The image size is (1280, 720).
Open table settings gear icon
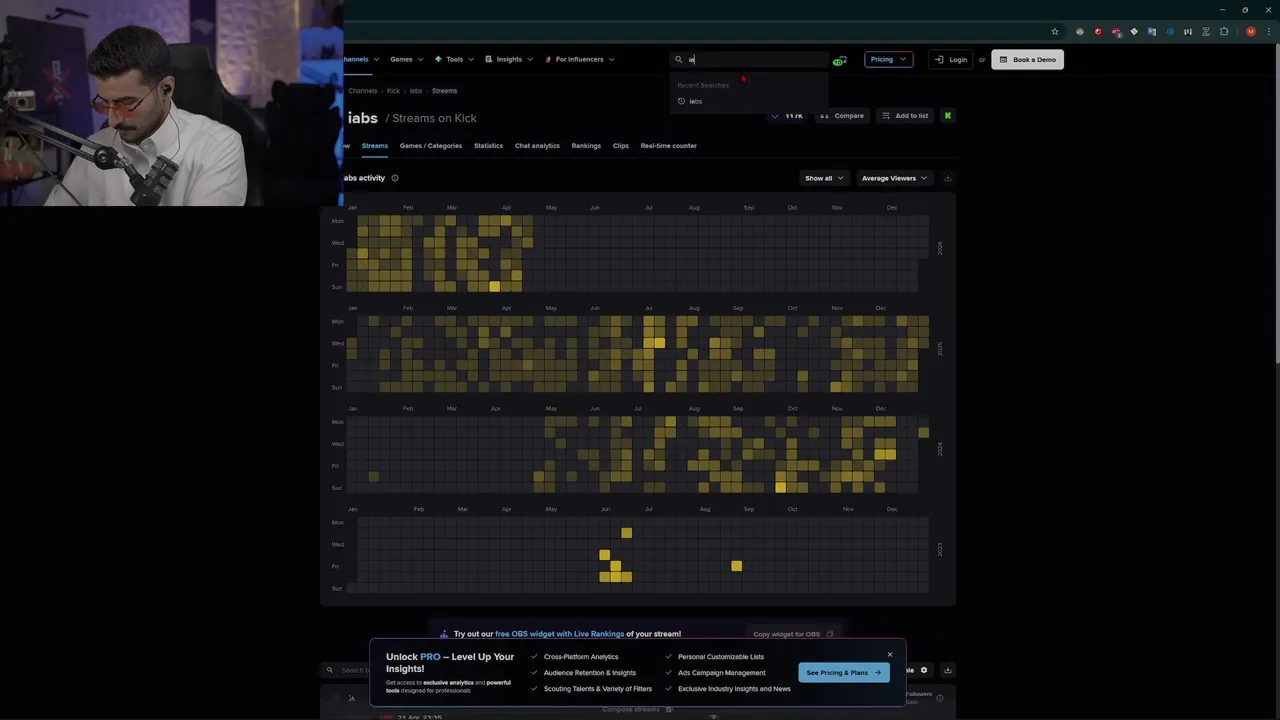pyautogui.click(x=924, y=670)
